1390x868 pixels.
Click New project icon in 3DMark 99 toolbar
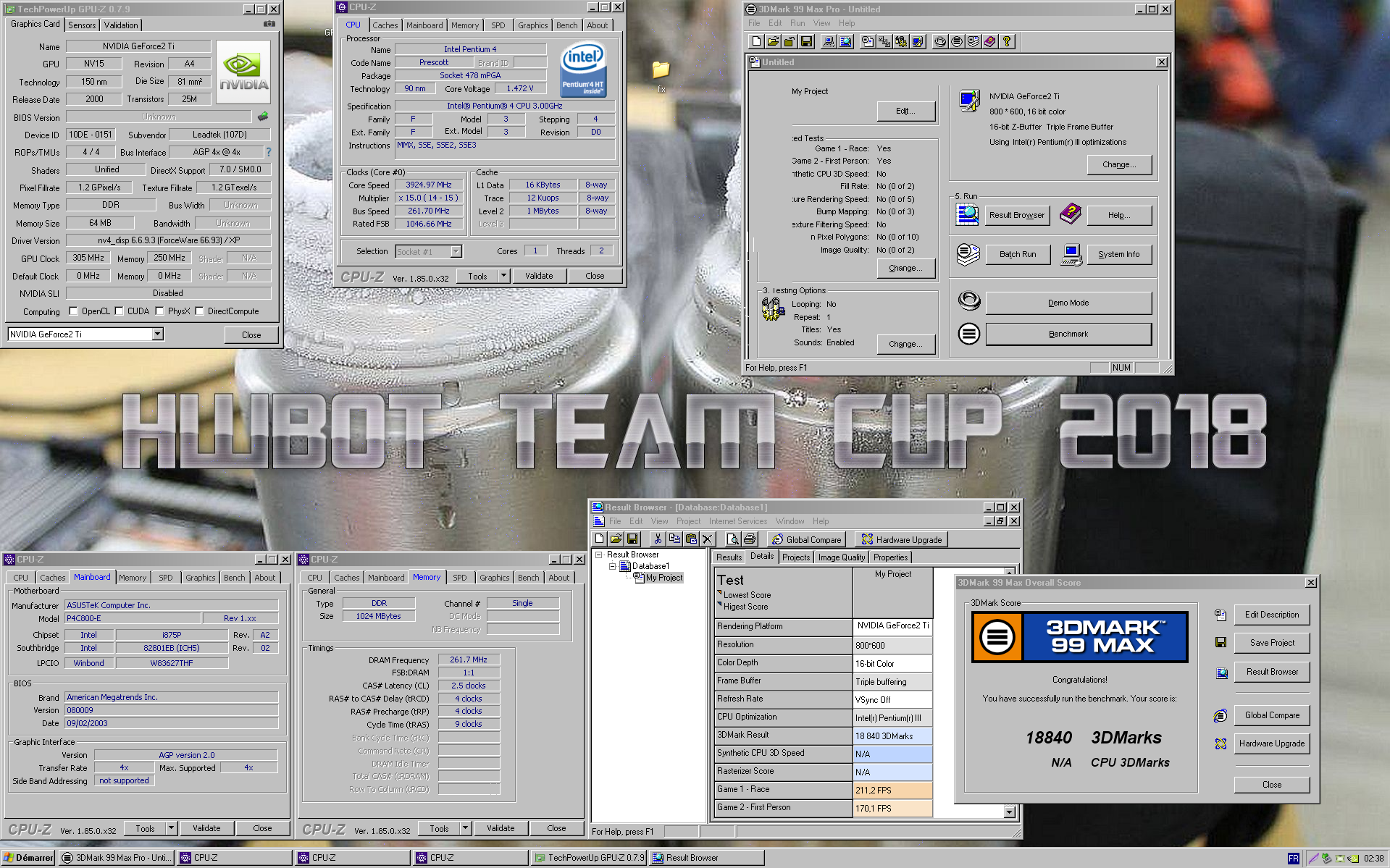(x=756, y=41)
